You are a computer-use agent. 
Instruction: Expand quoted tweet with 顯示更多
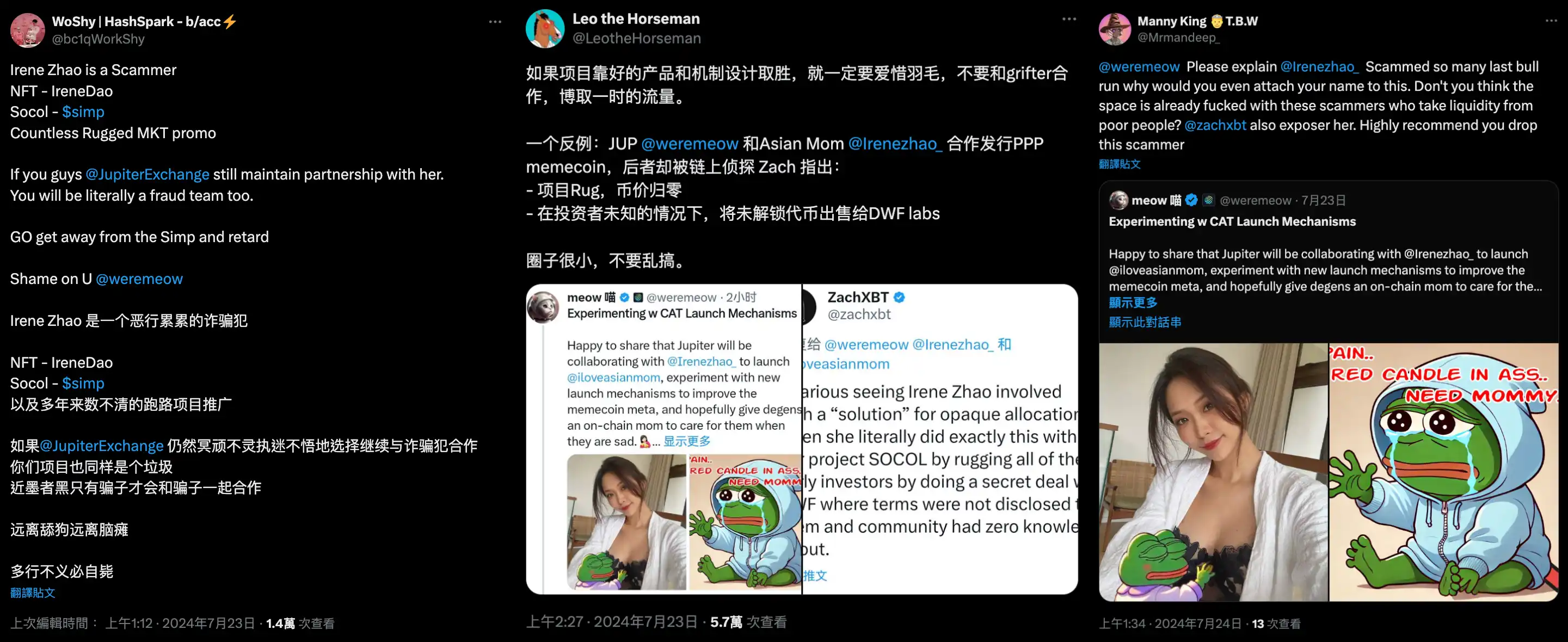1133,303
